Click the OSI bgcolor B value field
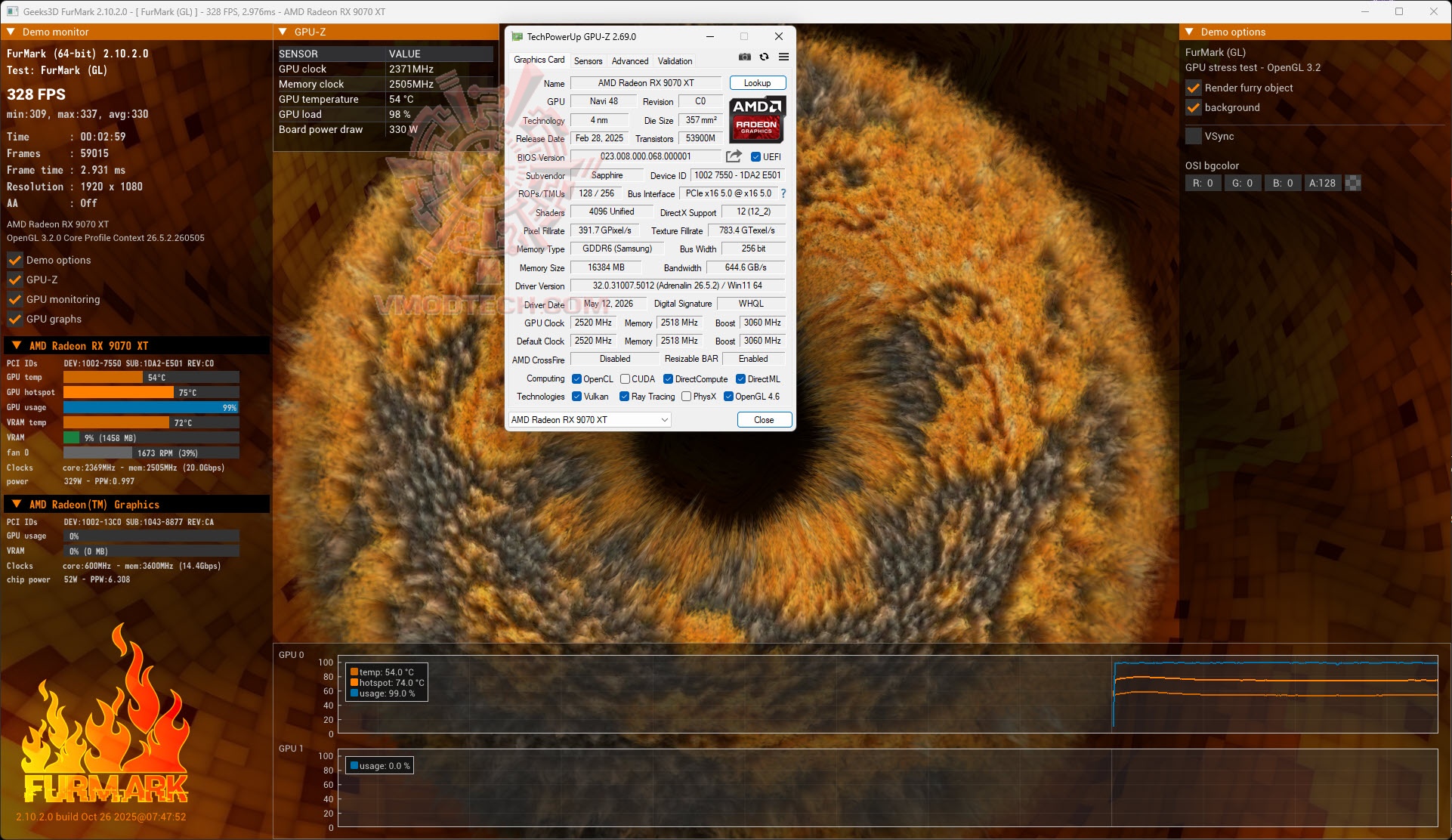The image size is (1452, 840). click(x=1283, y=183)
